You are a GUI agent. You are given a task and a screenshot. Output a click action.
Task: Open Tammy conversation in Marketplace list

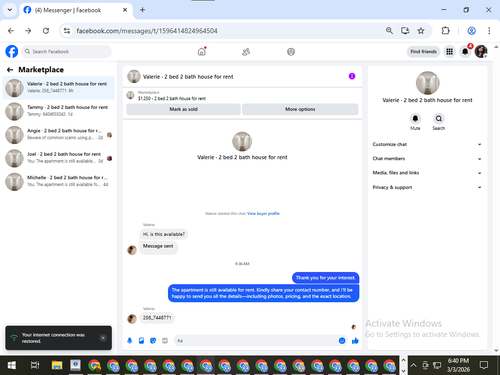[x=59, y=111]
